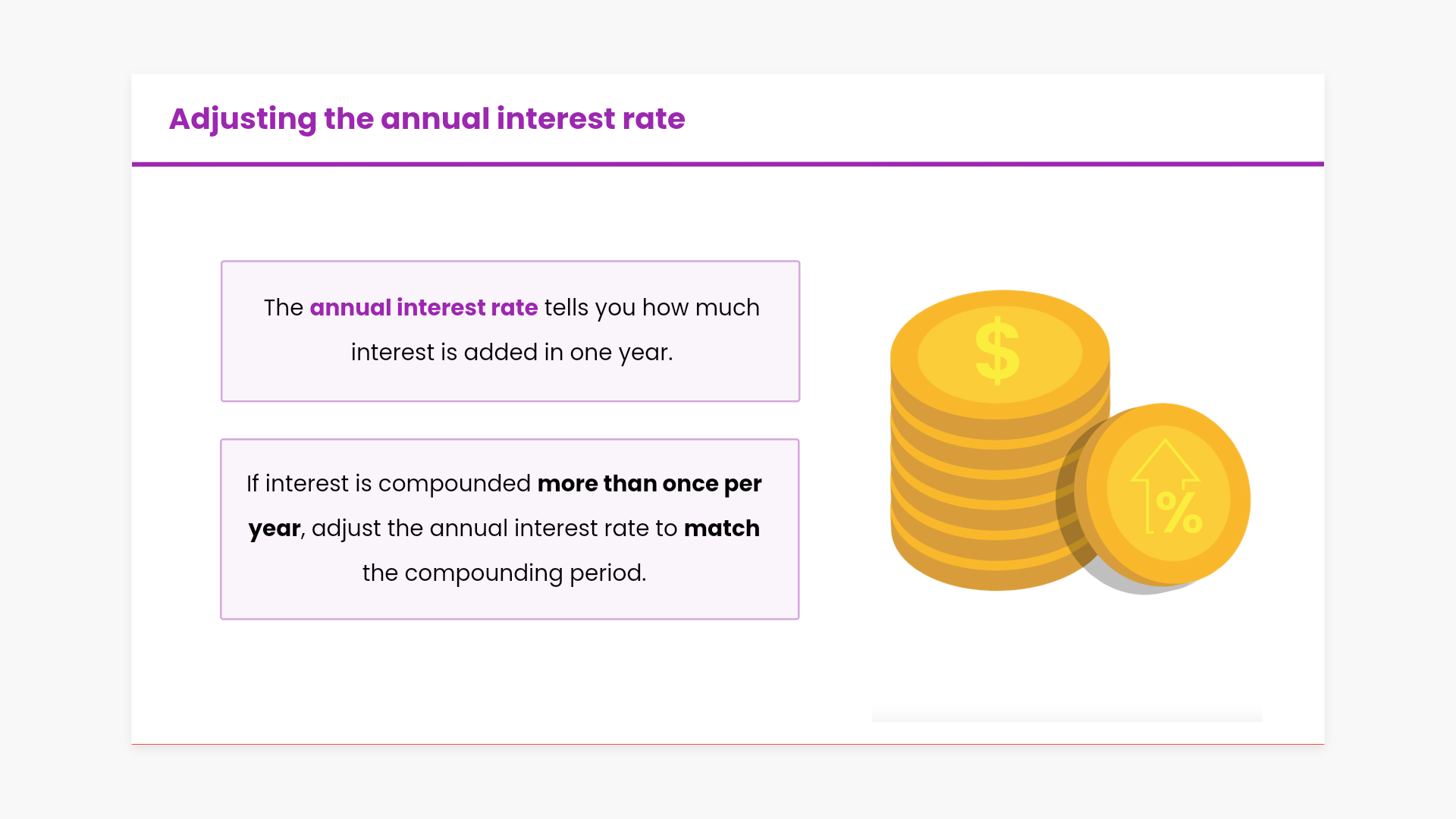Click the purple divider line under the title
The image size is (1456, 819).
[728, 164]
